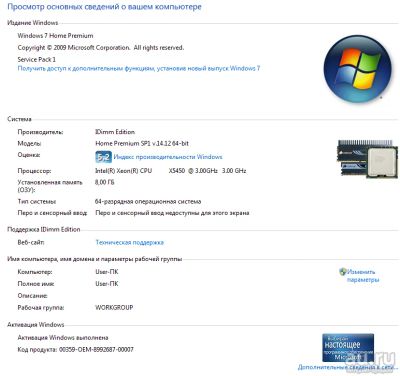Viewport: 400px width, 376px height.
Task: Click the Windows 7 logo orb
Action: click(358, 68)
